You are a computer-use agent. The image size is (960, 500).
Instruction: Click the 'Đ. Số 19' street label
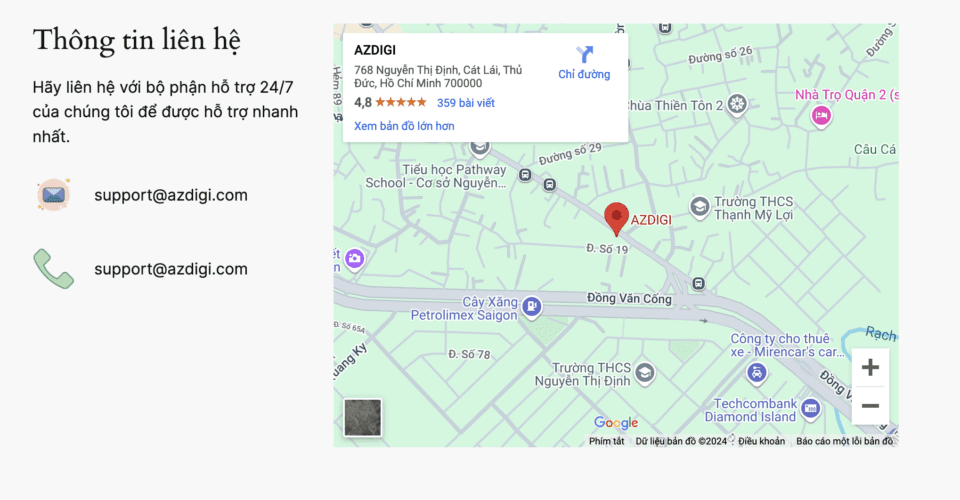(607, 248)
